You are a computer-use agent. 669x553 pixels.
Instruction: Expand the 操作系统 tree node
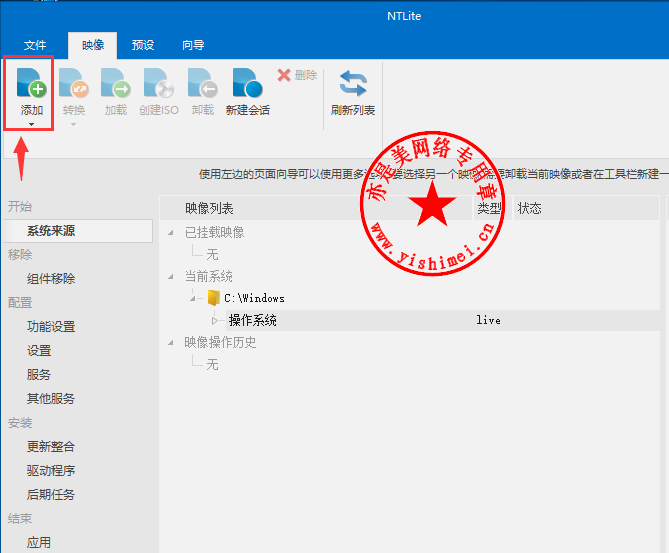[215, 320]
